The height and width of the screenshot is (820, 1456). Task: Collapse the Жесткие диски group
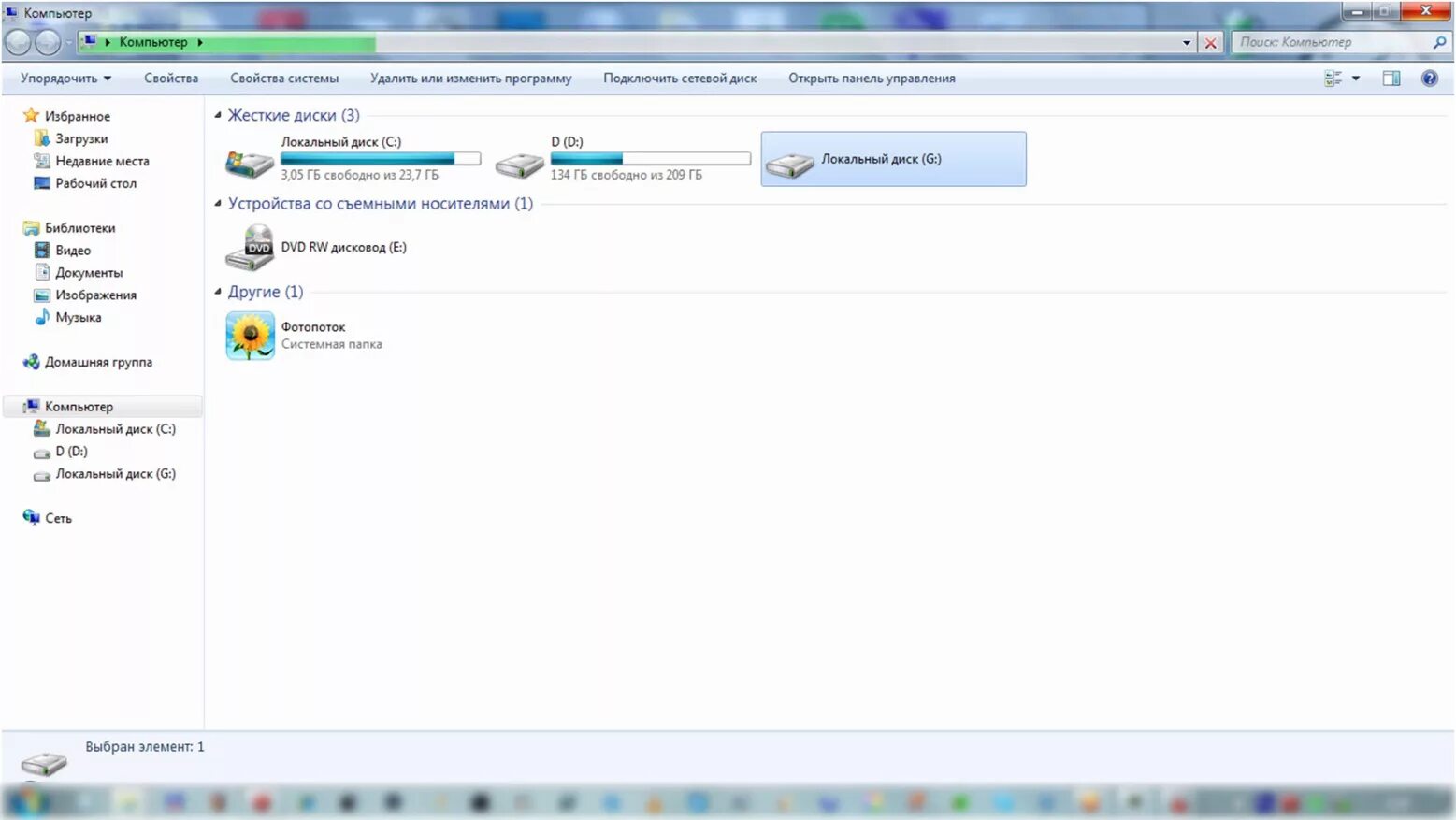click(x=218, y=115)
